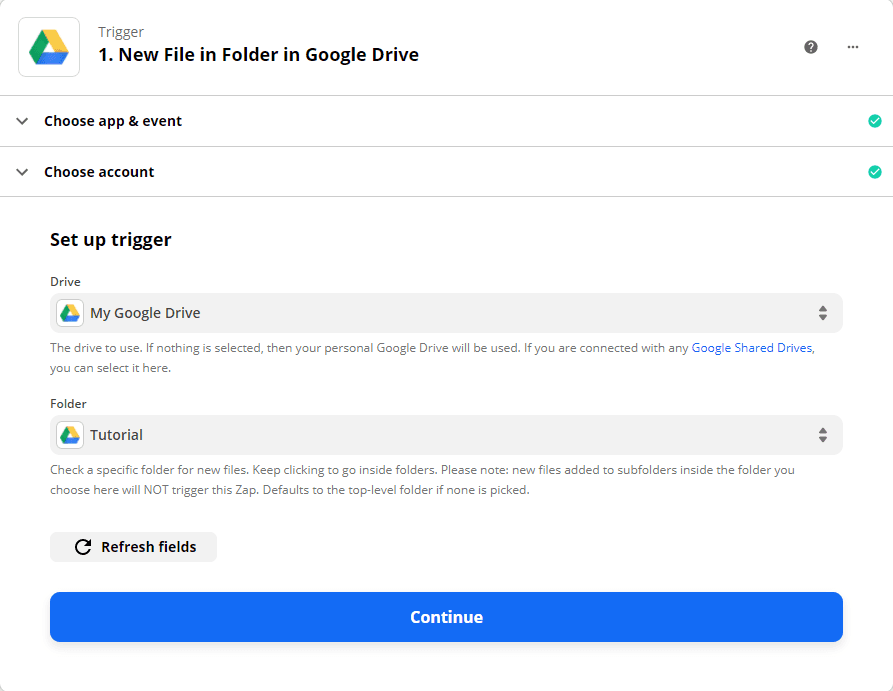Click the green checkmark beside Choose account

874,171
